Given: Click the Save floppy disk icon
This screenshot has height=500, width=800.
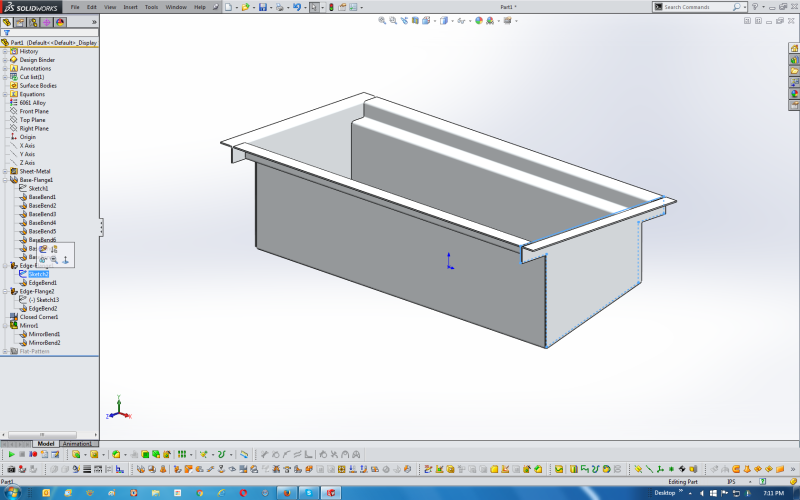Looking at the screenshot, I should 262,7.
